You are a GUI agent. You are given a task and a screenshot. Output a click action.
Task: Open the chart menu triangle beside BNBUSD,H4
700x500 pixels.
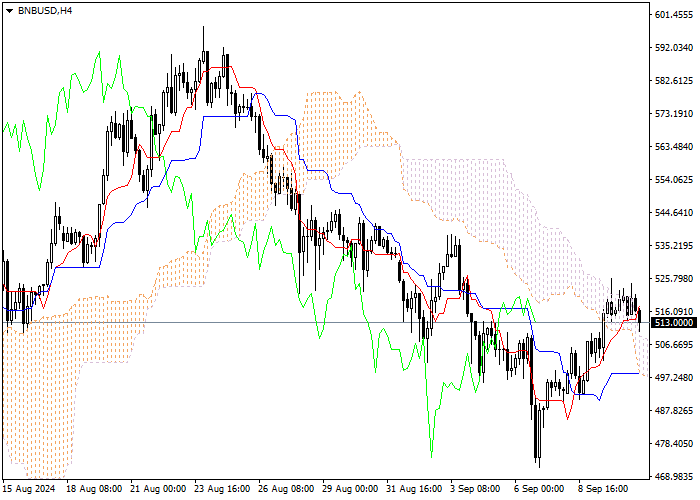9,11
